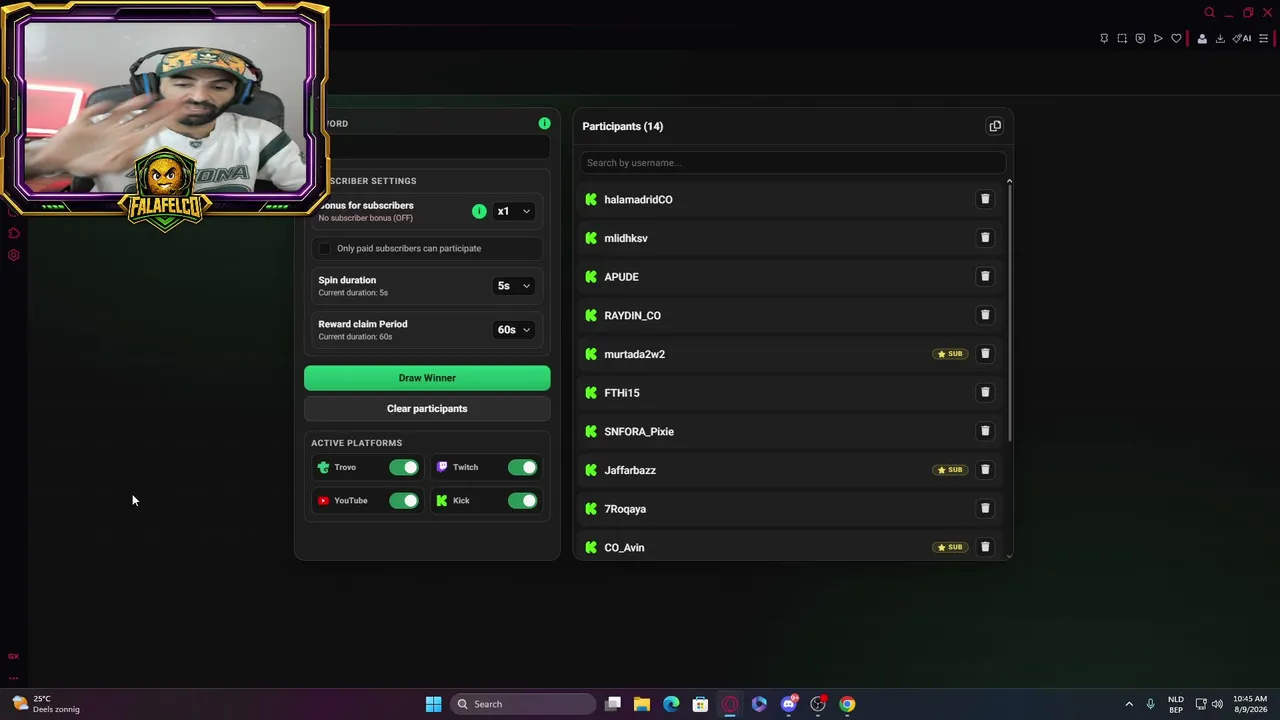Select participant name RAYDIN_CO

[x=632, y=315]
